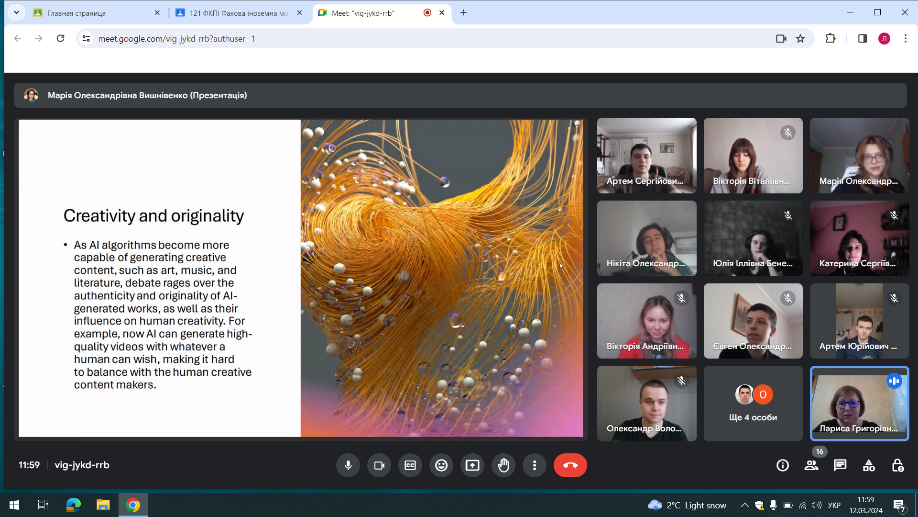Image resolution: width=918 pixels, height=517 pixels.
Task: Switch to the 'Главная страница' browser tab
Action: click(x=88, y=13)
